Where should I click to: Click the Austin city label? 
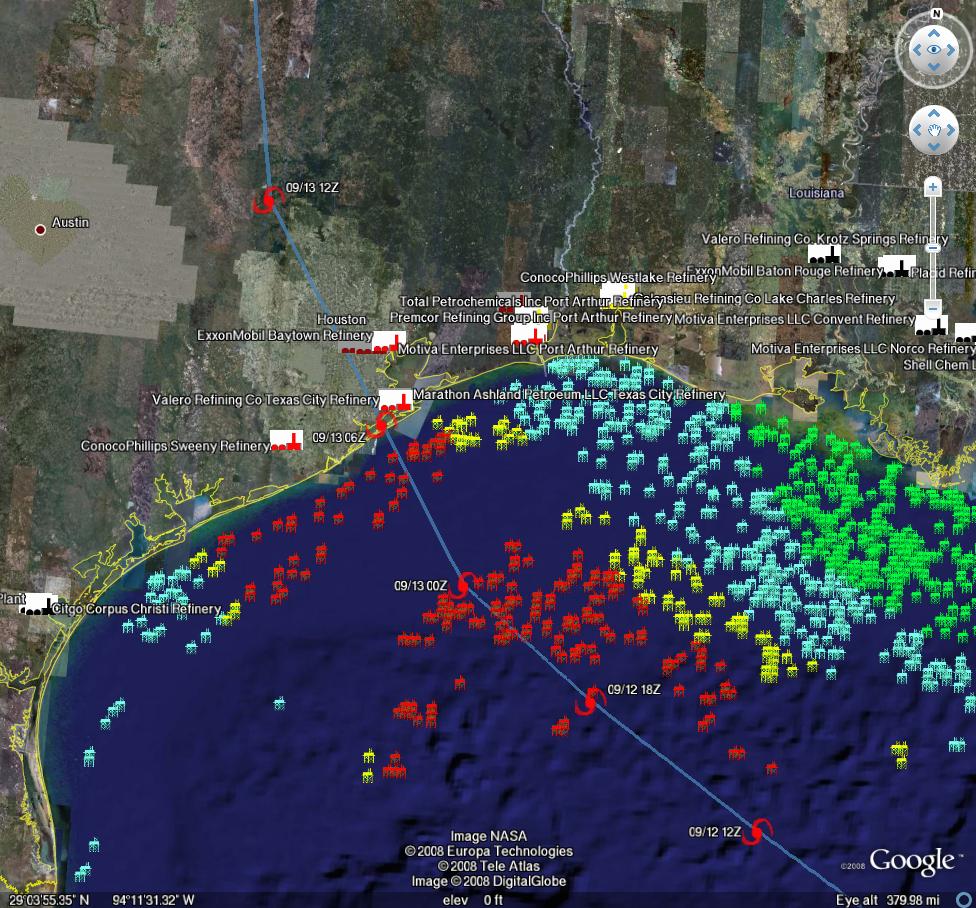coord(70,222)
